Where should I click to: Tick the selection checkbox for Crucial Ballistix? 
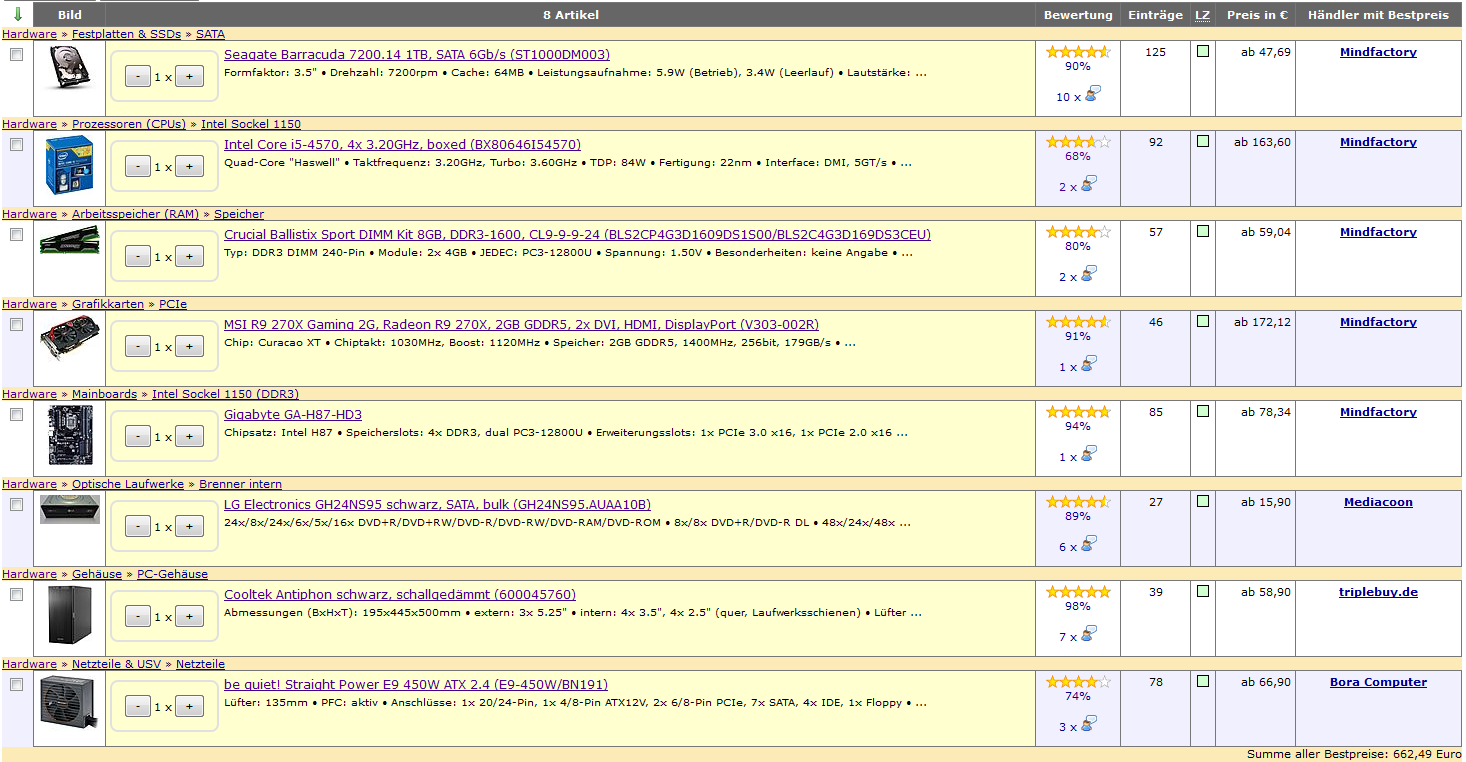[x=16, y=235]
